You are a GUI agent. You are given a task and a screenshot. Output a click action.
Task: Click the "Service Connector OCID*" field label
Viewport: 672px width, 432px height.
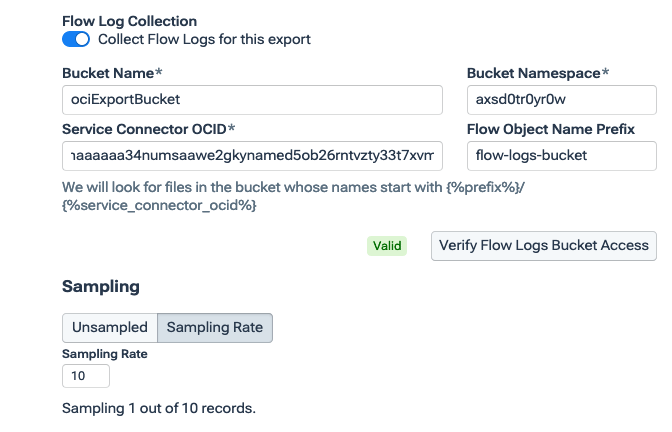[x=149, y=129]
